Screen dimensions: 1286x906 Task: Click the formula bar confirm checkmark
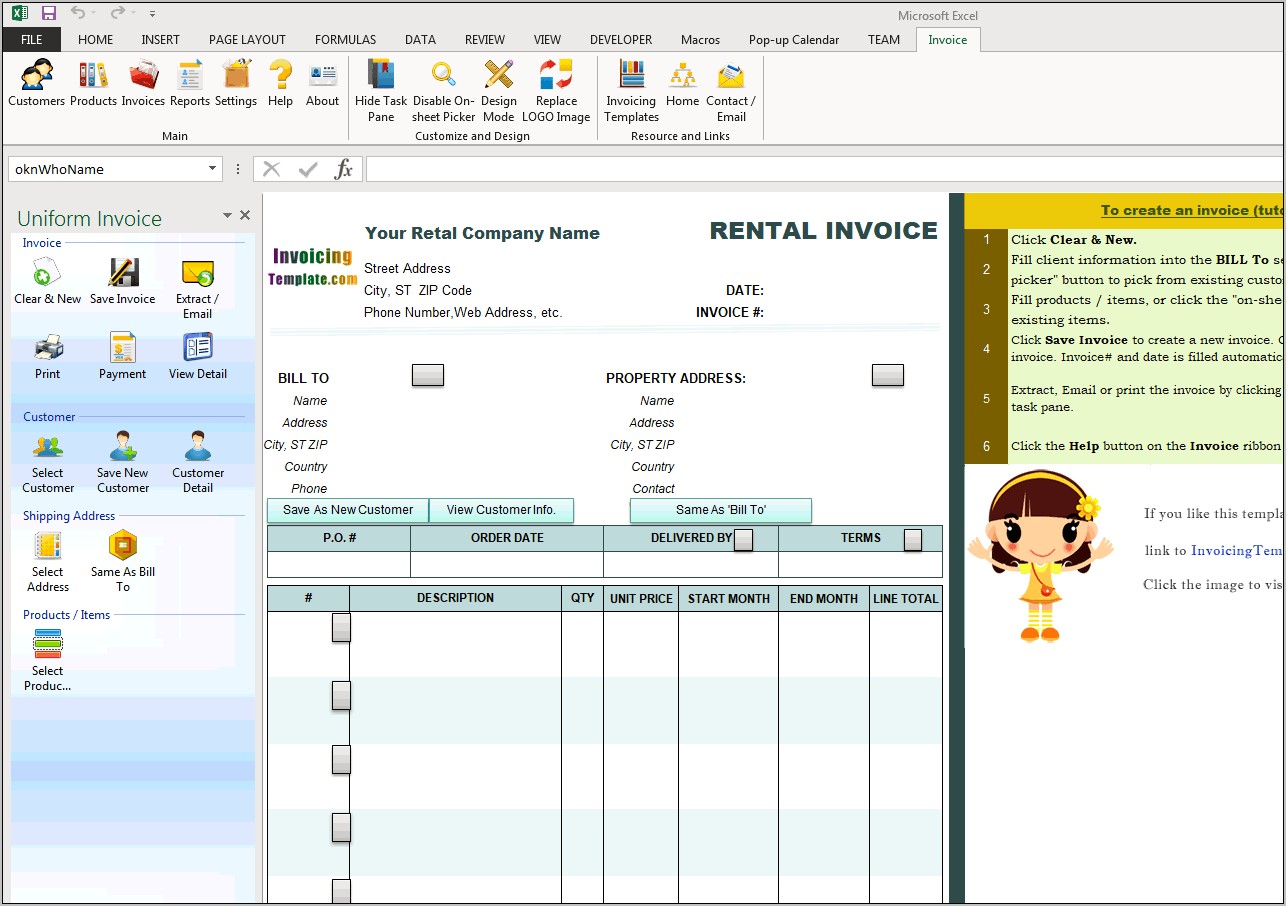coord(308,169)
